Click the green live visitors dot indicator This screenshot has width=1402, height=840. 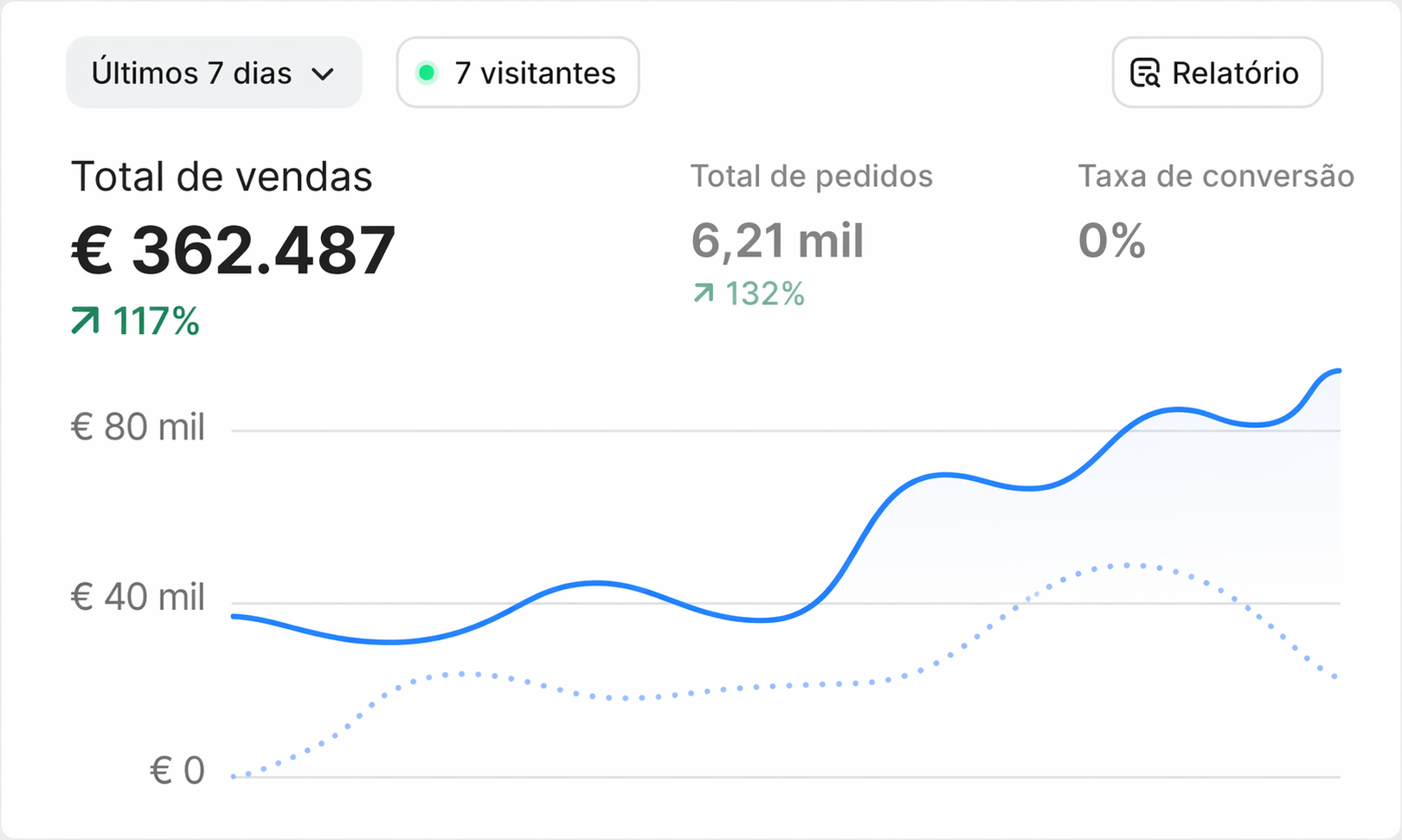point(425,74)
